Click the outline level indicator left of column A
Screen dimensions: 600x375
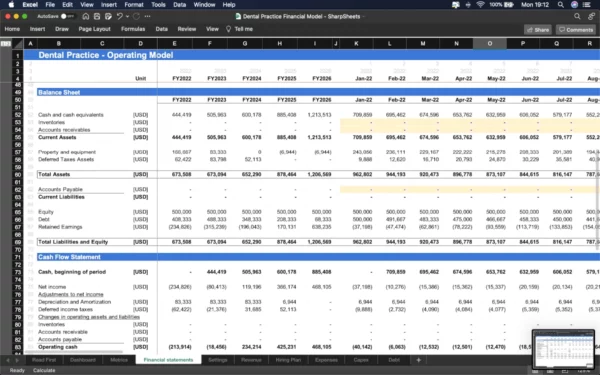(x=6, y=44)
